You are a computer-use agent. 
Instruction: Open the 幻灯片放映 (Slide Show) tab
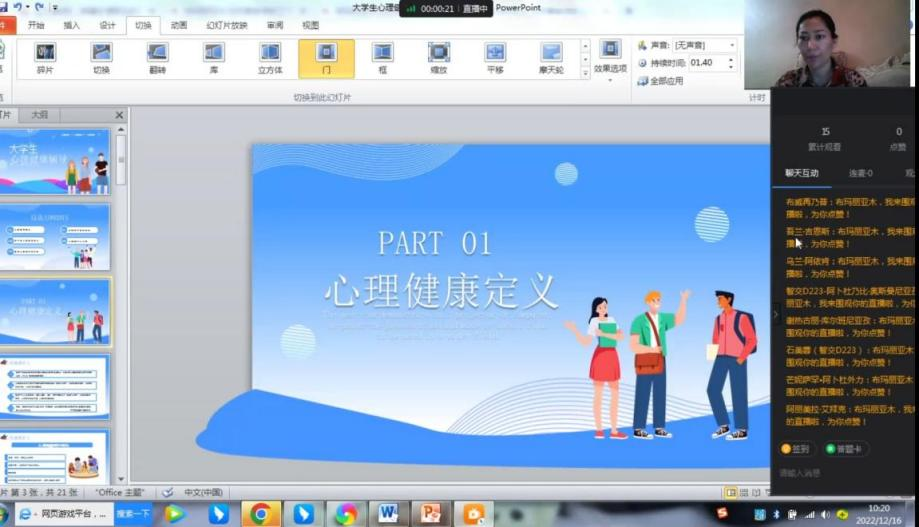tap(226, 25)
